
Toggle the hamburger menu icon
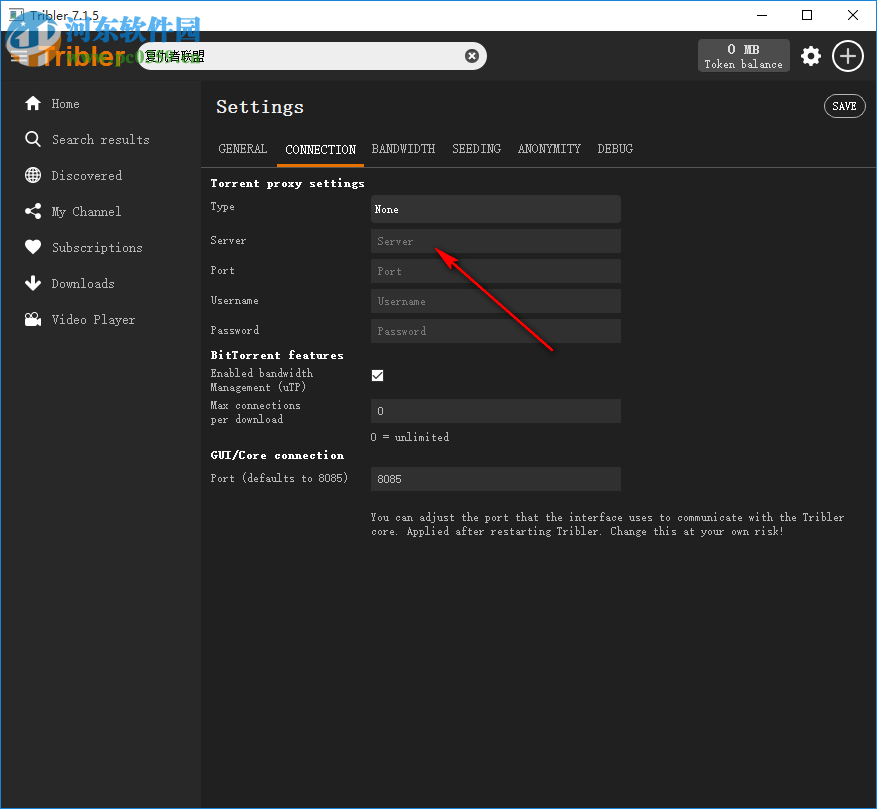[19, 56]
